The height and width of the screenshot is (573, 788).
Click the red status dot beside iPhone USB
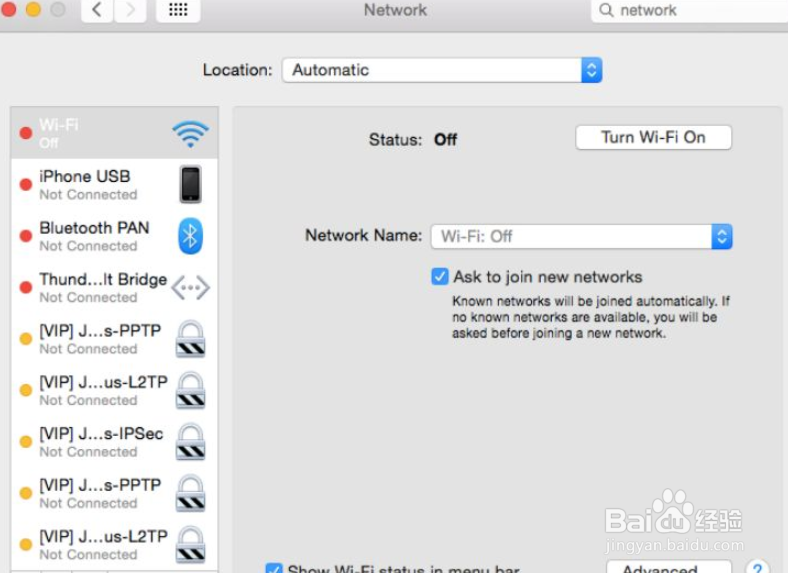tap(26, 184)
